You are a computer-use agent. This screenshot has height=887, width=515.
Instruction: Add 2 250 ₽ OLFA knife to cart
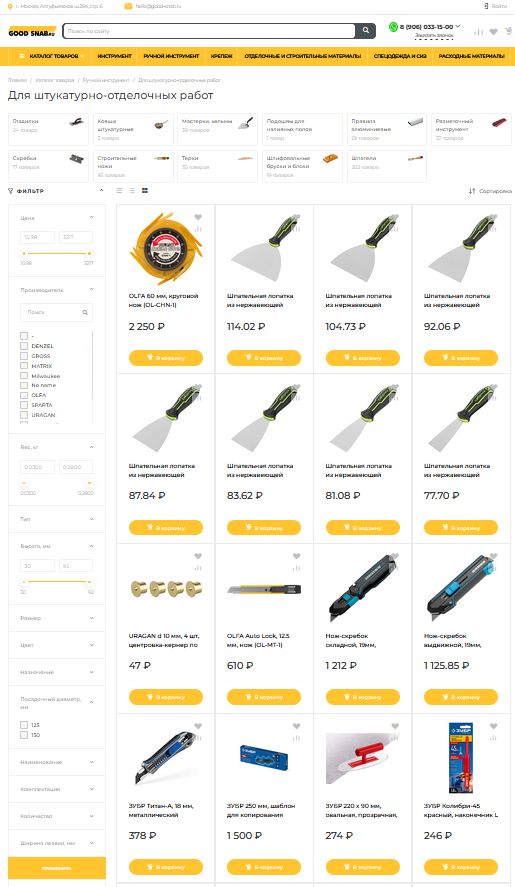[166, 358]
